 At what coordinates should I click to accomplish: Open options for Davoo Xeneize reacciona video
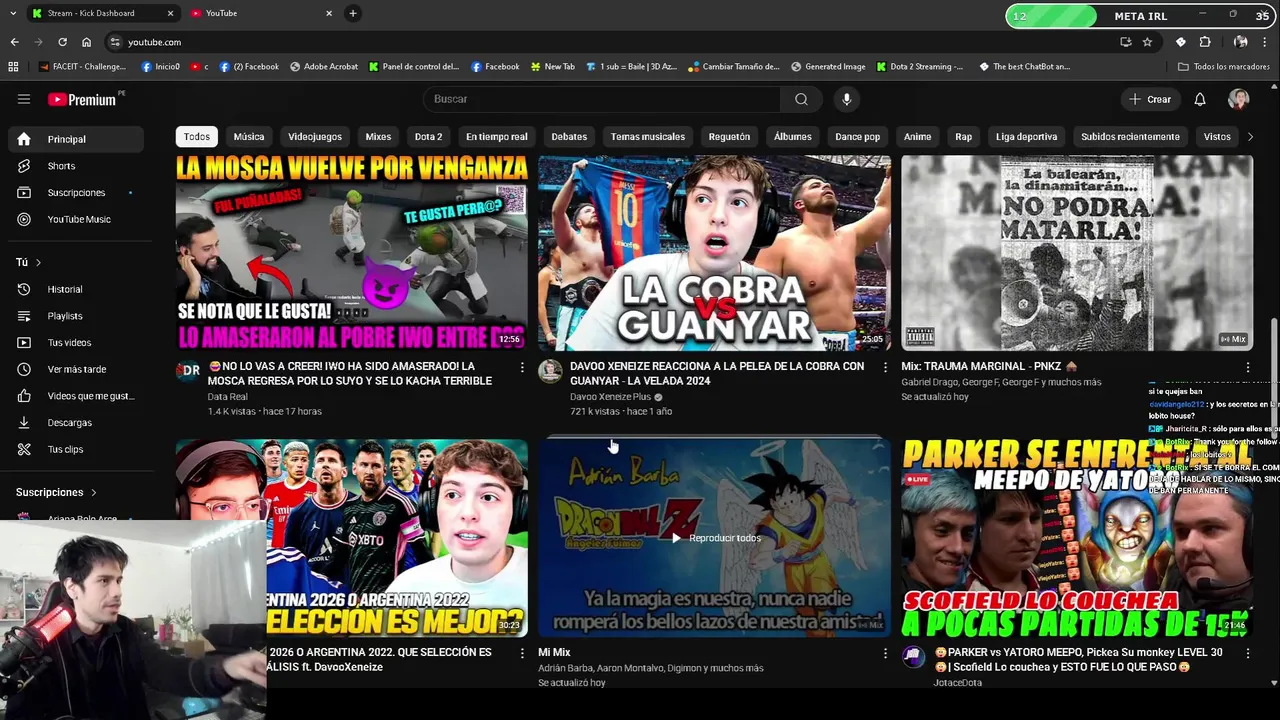click(884, 367)
